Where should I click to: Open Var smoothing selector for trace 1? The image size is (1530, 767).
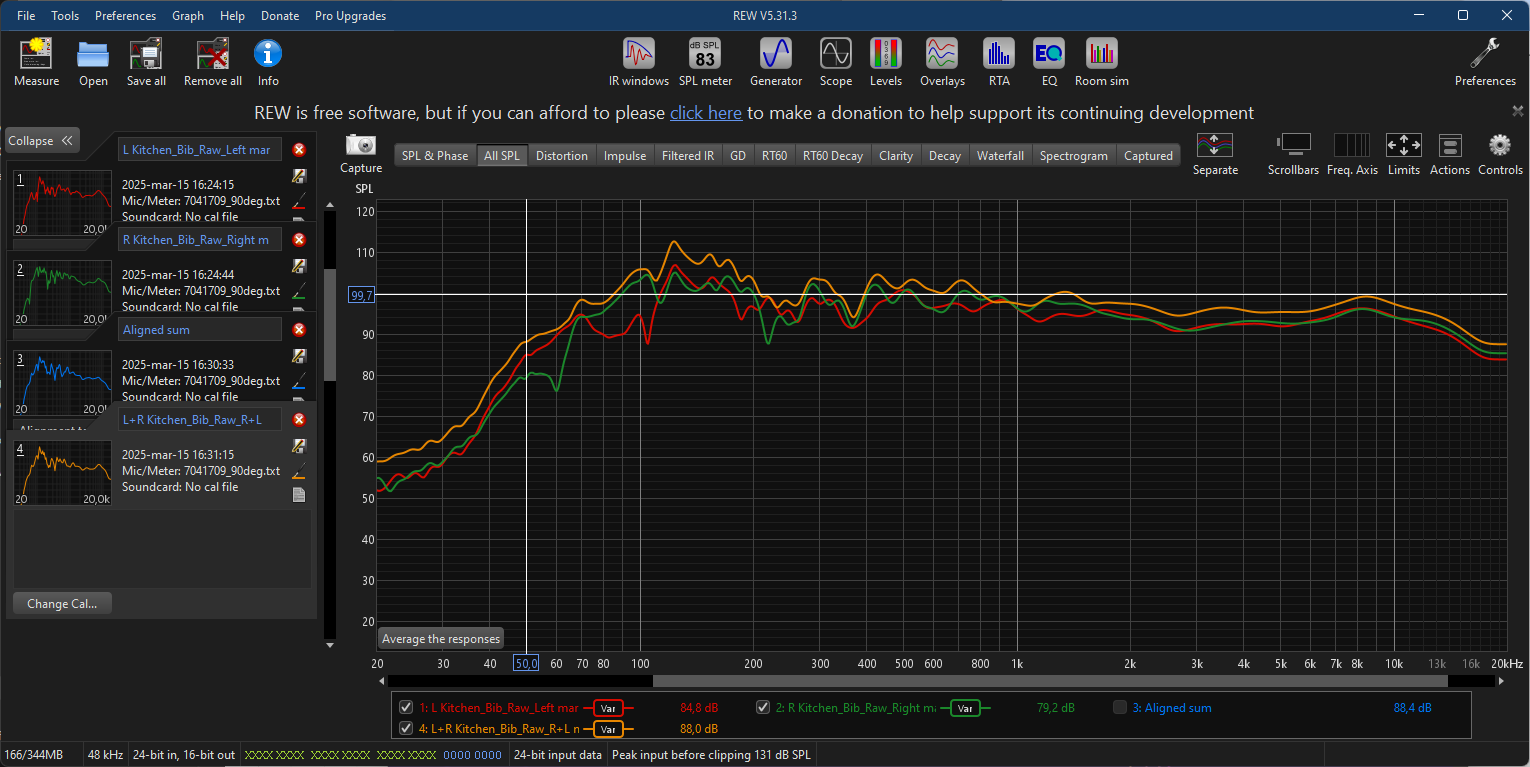click(608, 708)
